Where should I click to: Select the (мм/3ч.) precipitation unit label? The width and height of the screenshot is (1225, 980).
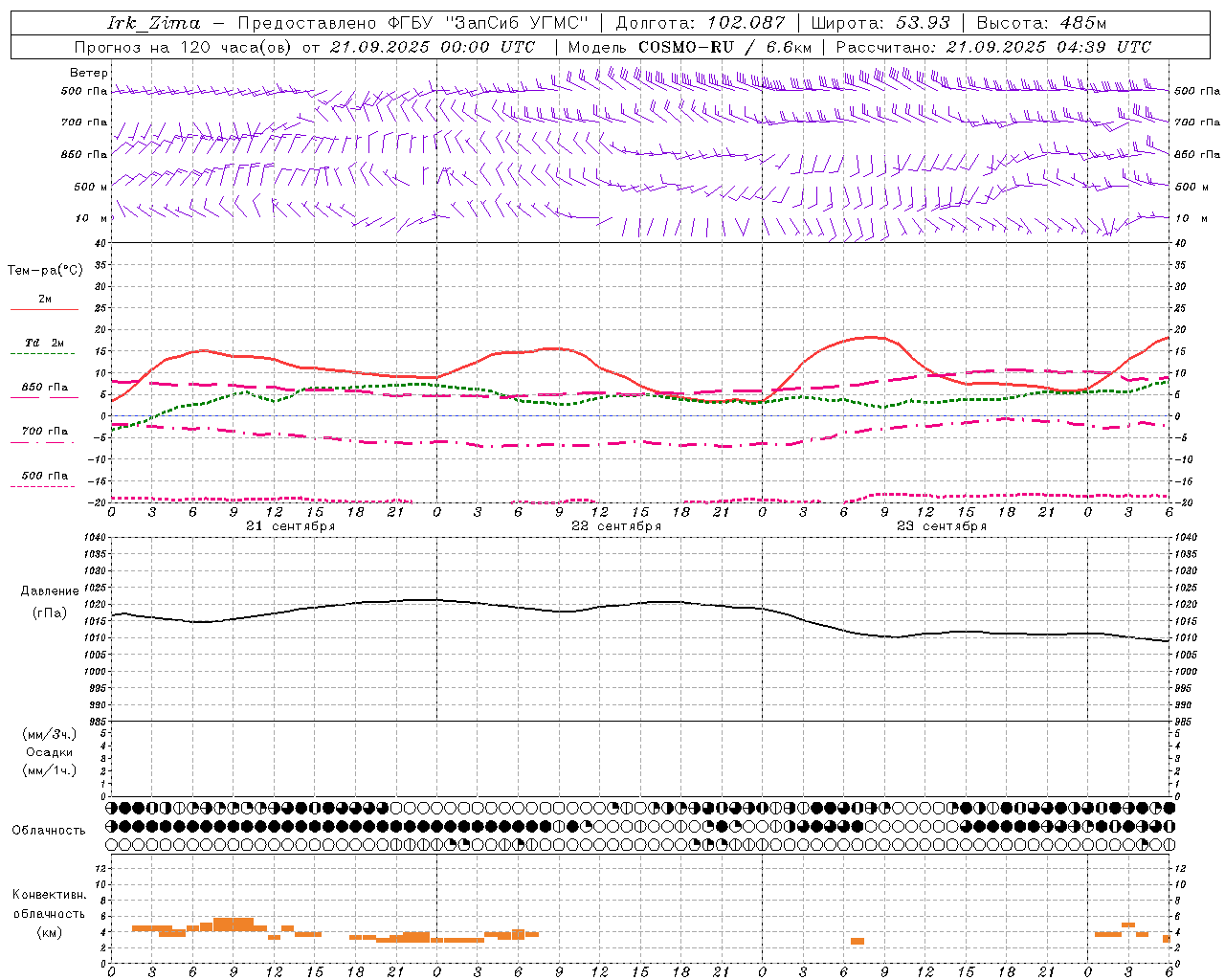tap(50, 734)
